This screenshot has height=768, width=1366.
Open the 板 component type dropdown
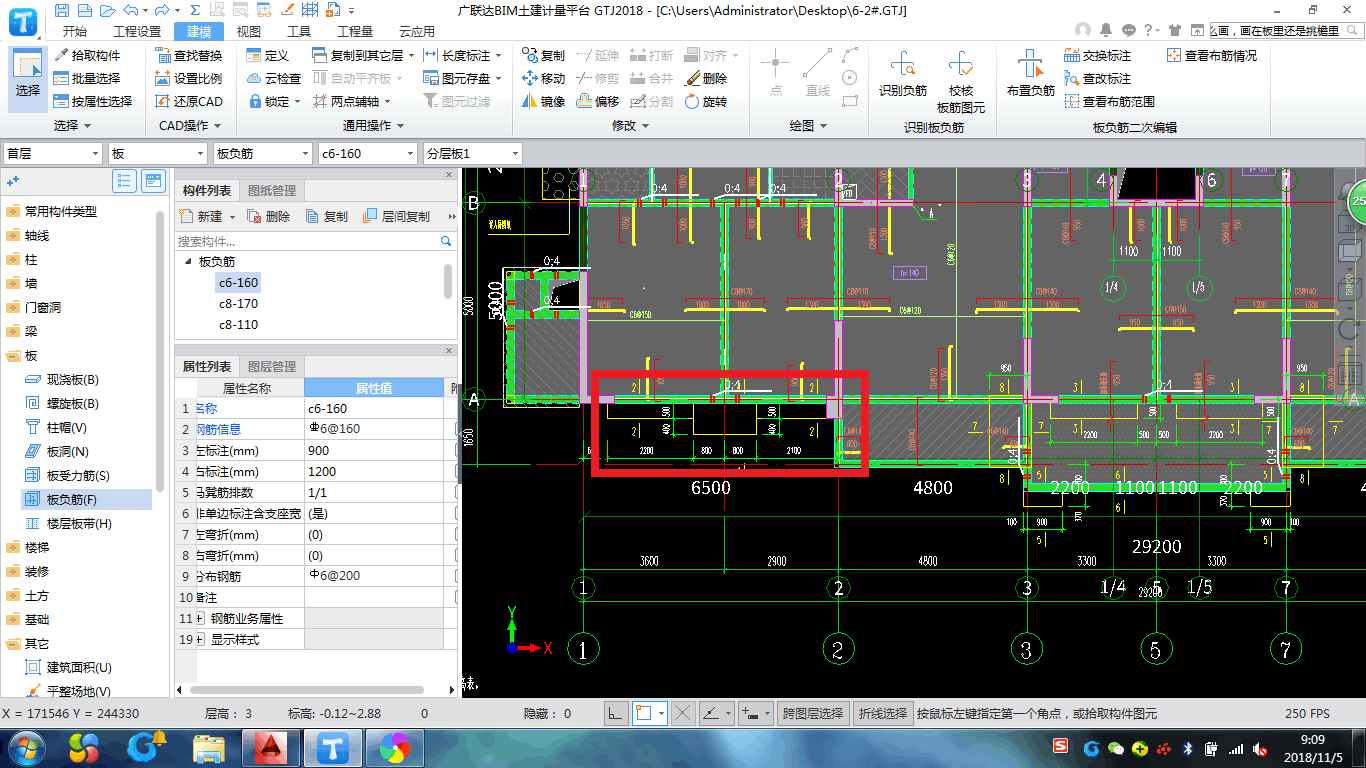[156, 153]
